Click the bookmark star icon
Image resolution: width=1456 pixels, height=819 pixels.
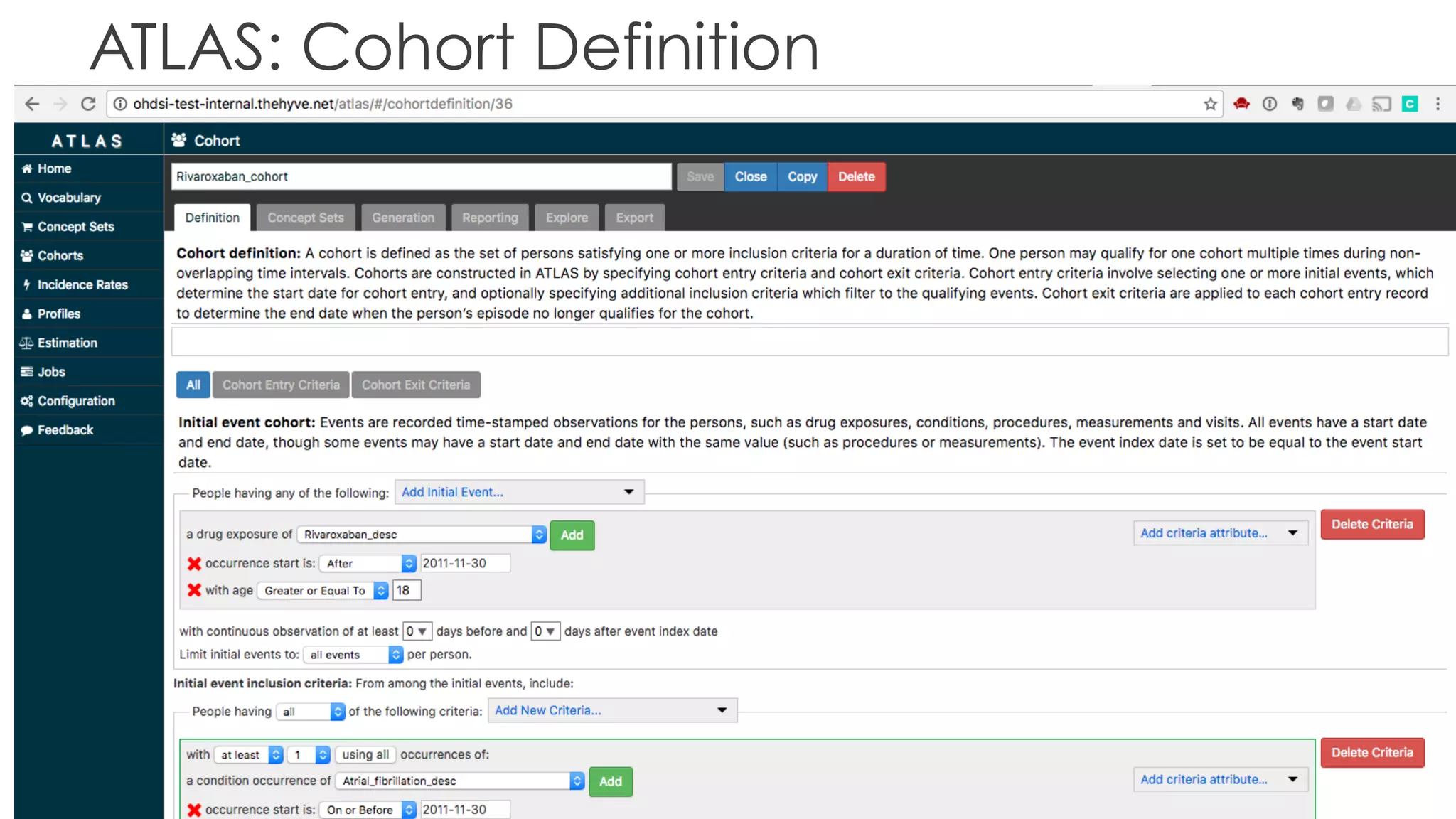(x=1210, y=105)
